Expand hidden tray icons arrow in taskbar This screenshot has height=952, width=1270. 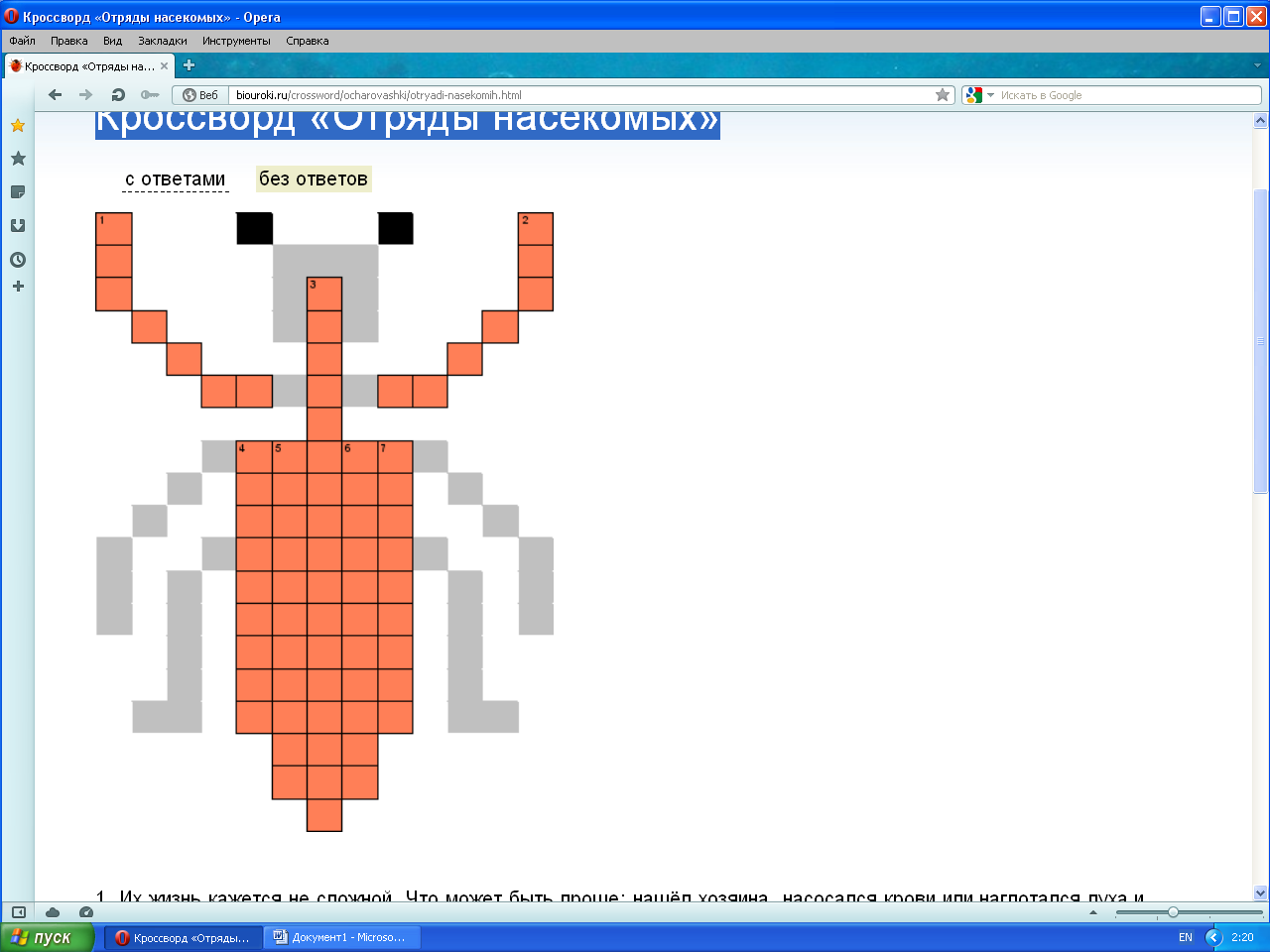(x=1214, y=937)
